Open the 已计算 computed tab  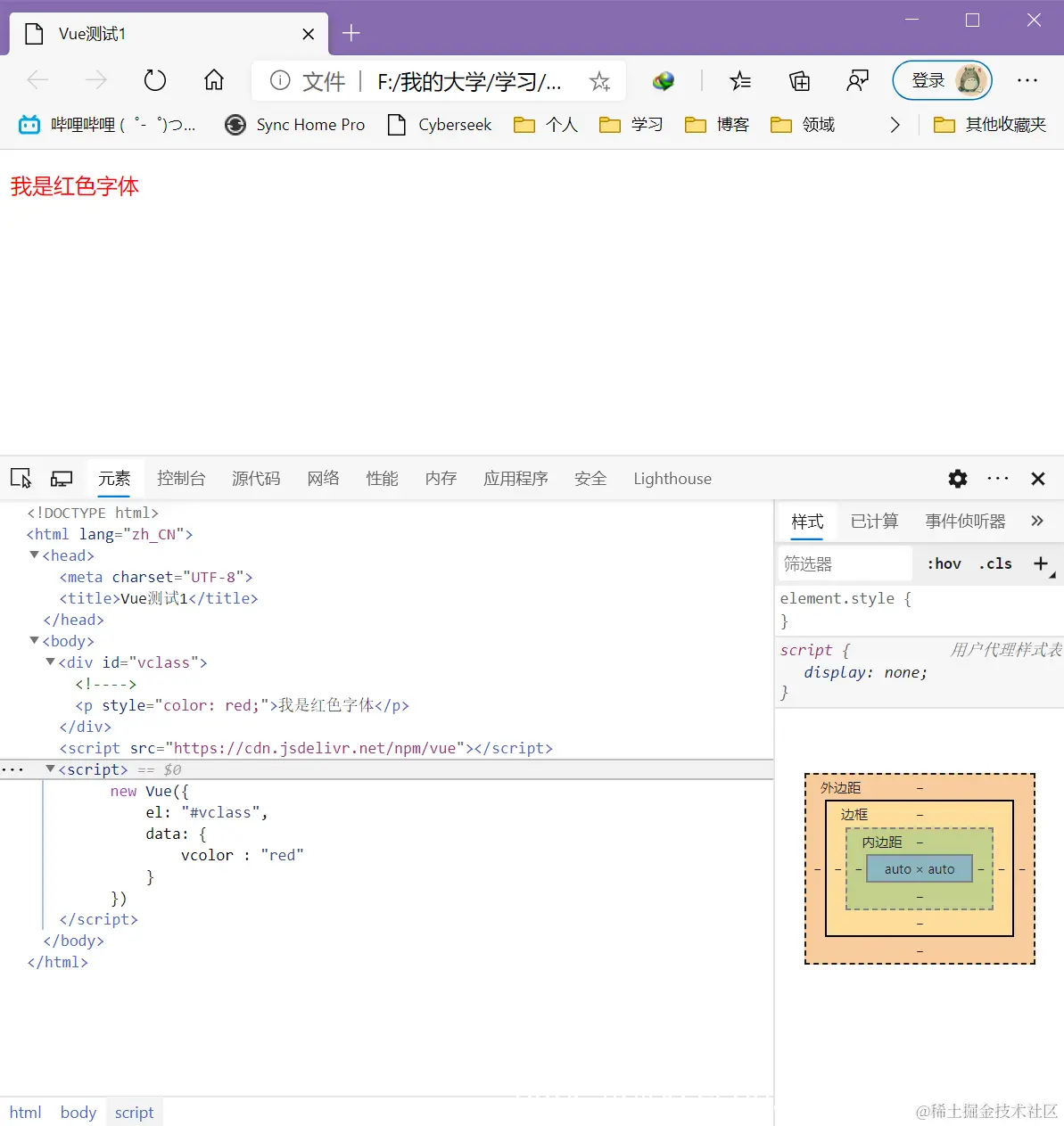point(874,521)
